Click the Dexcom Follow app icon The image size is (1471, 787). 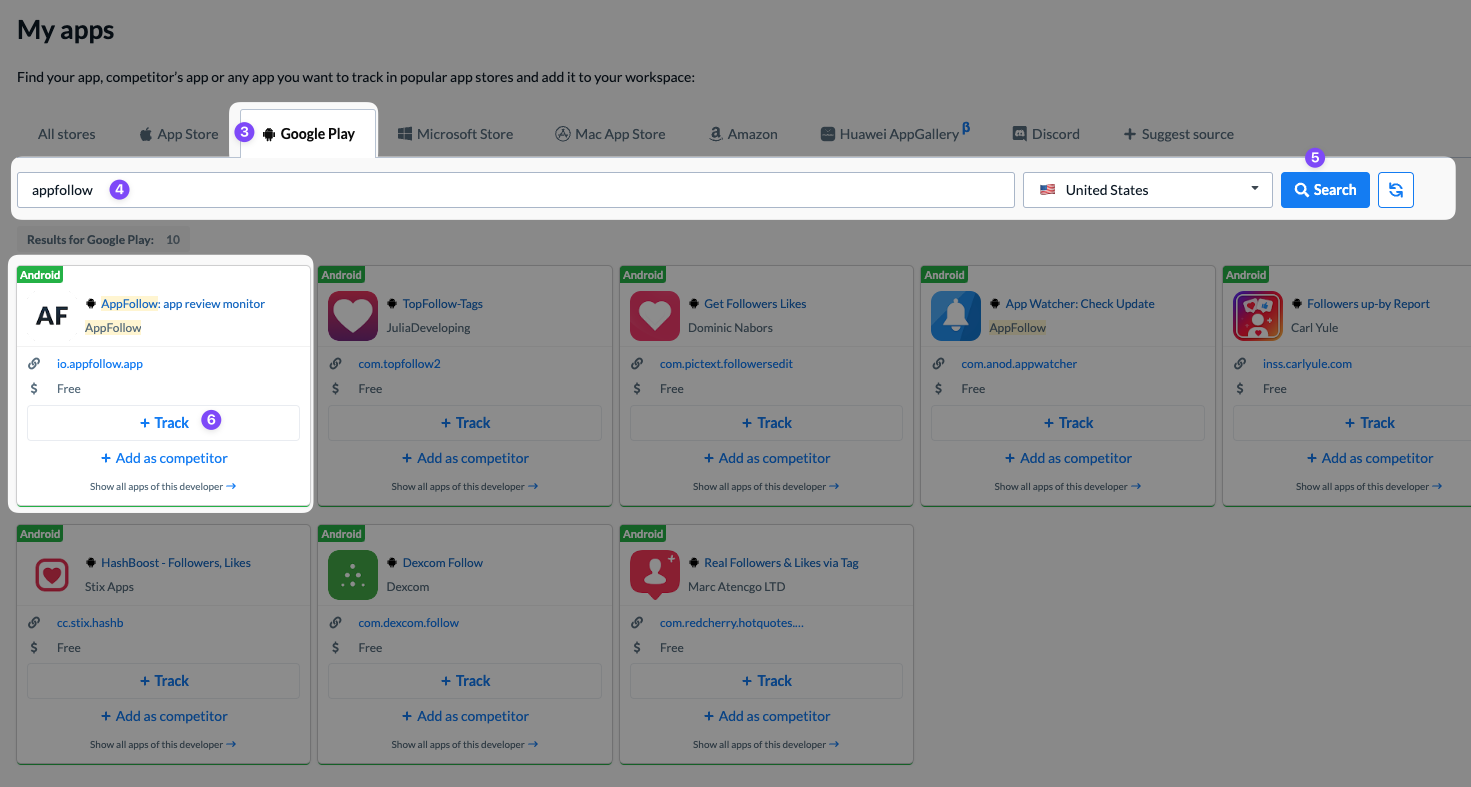[x=352, y=574]
